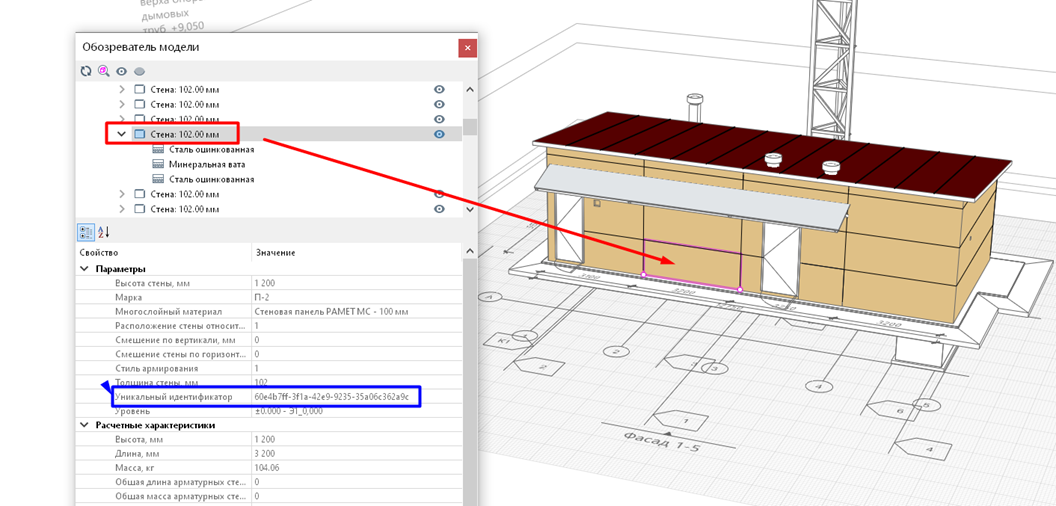Sort properties alphabetically with A-Z icon
The image size is (1056, 506).
pyautogui.click(x=104, y=232)
